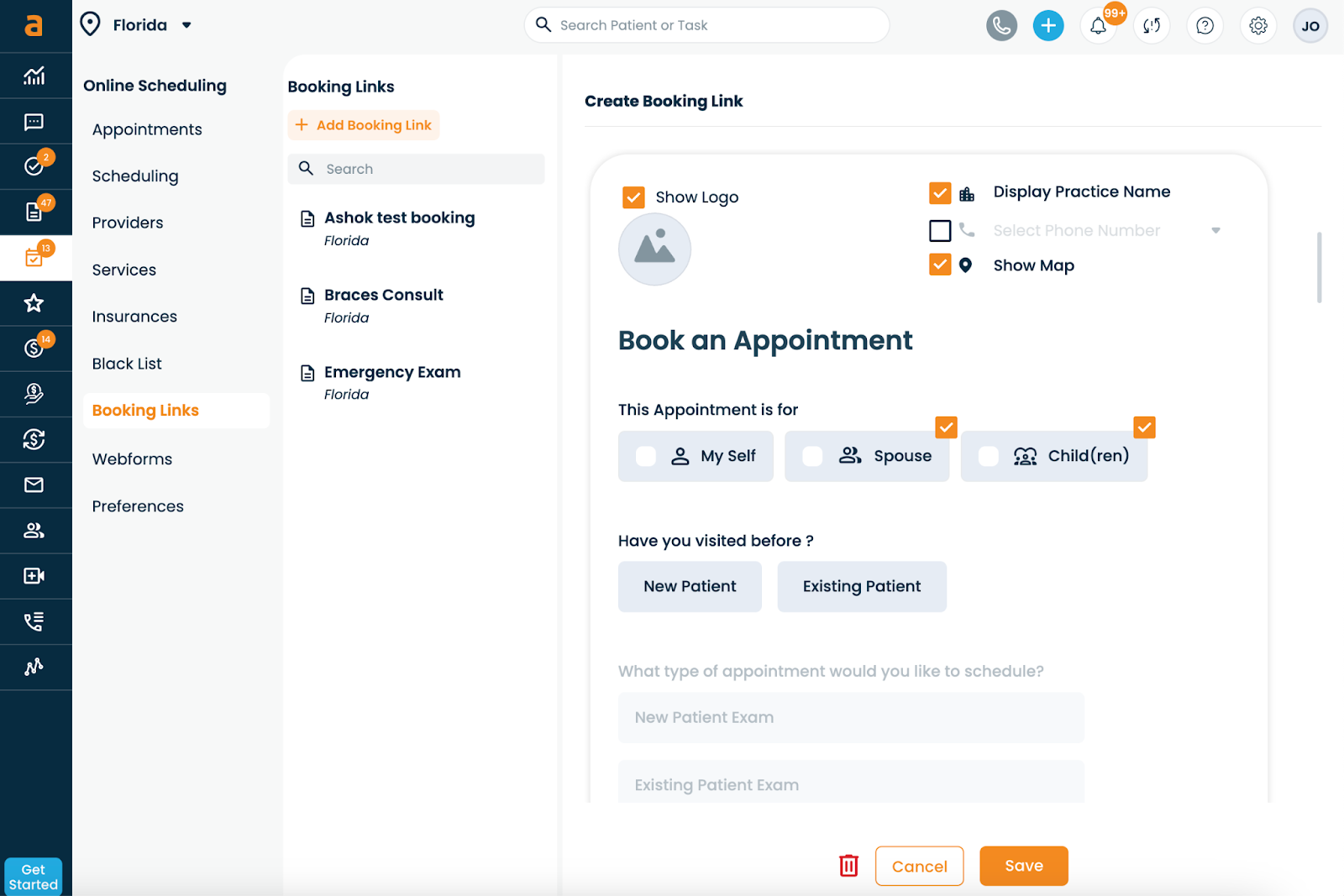Image resolution: width=1344 pixels, height=896 pixels.
Task: Open the Black List menu item
Action: coord(127,364)
